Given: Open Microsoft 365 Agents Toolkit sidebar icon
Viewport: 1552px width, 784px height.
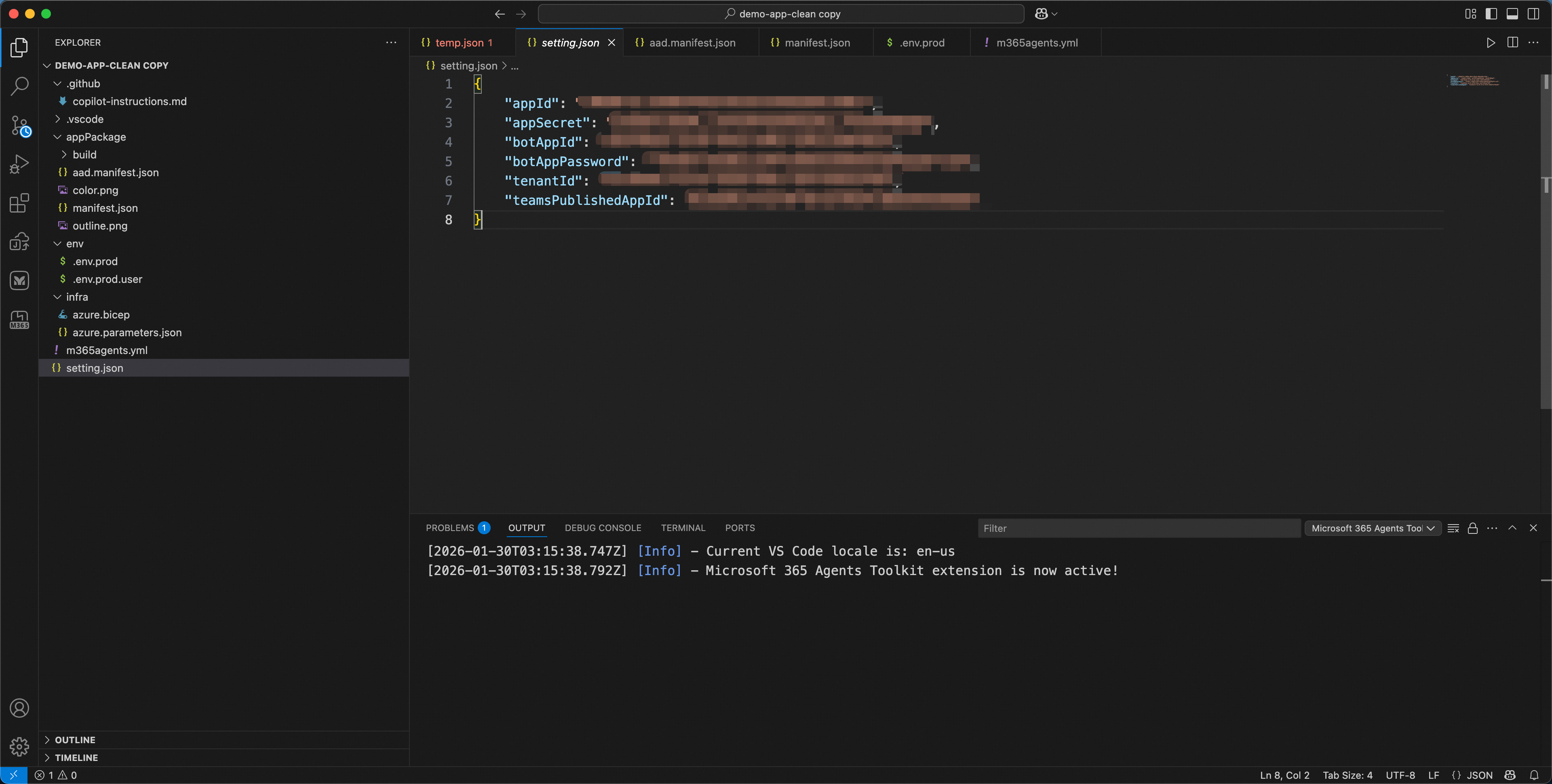Looking at the screenshot, I should pyautogui.click(x=19, y=319).
